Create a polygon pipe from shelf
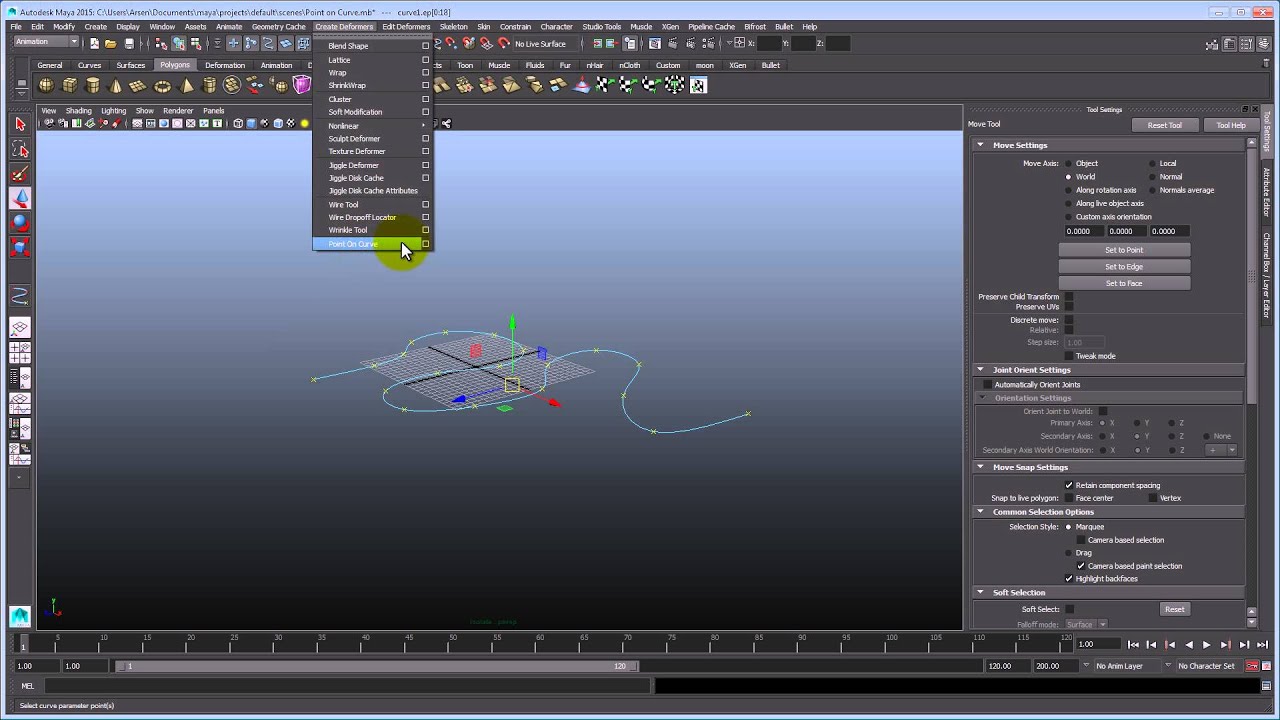Screen dimensions: 1280x720 (x=209, y=86)
